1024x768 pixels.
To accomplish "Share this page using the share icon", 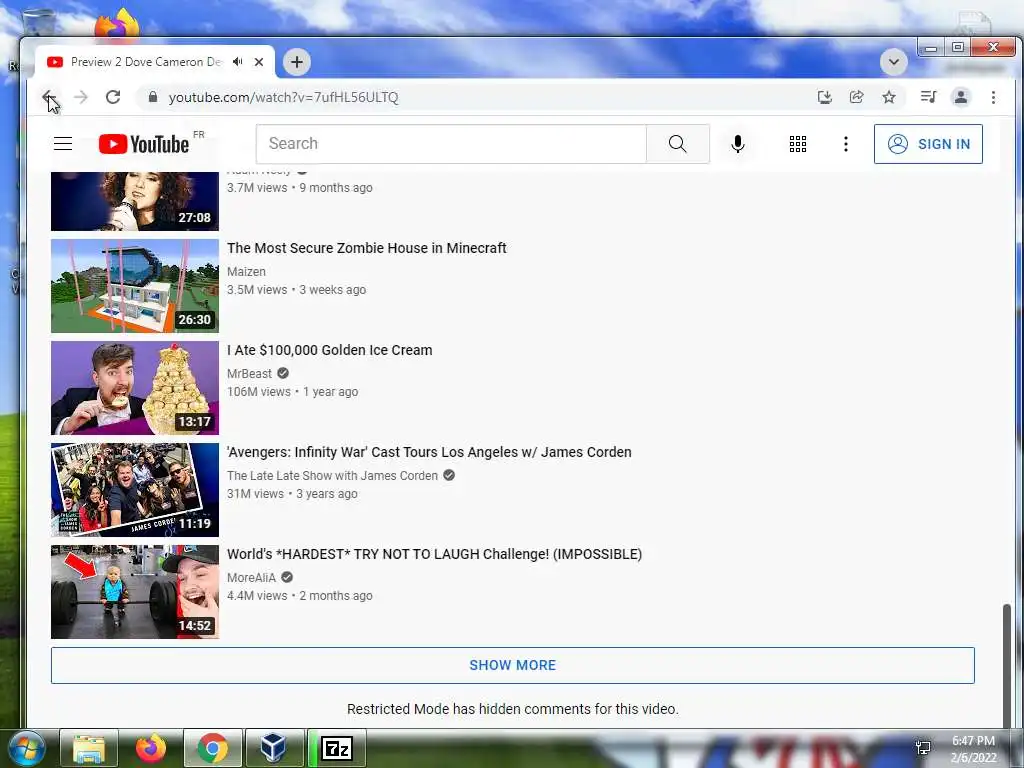I will (856, 97).
